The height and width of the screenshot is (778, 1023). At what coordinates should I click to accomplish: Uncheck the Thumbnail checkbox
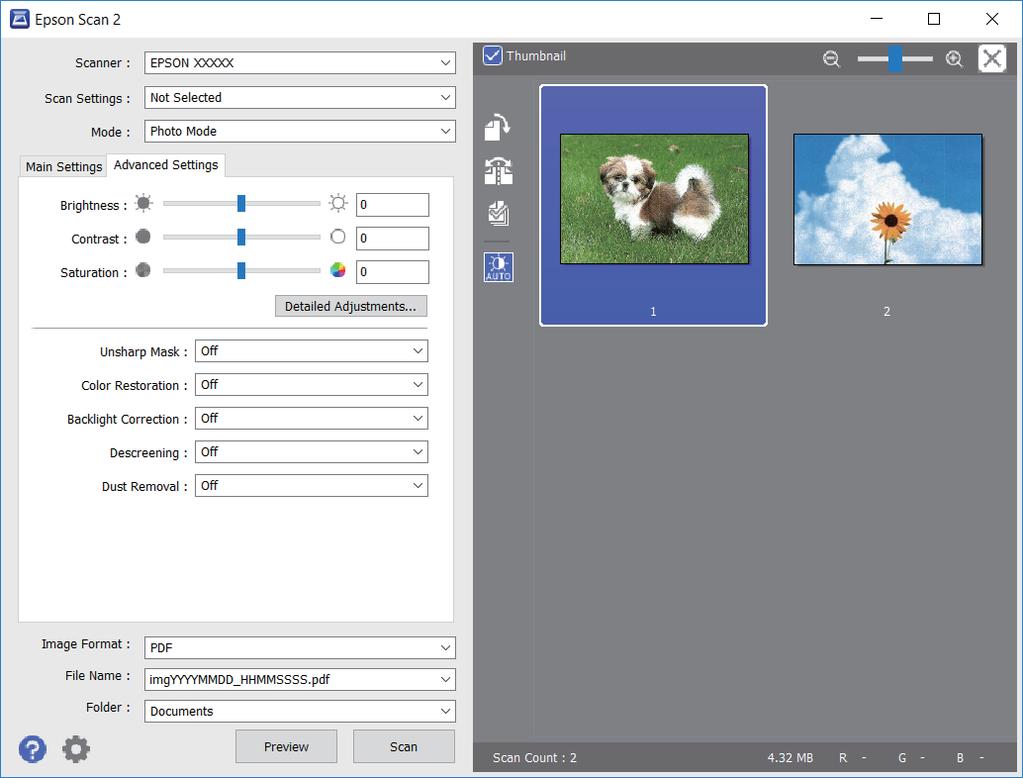493,55
